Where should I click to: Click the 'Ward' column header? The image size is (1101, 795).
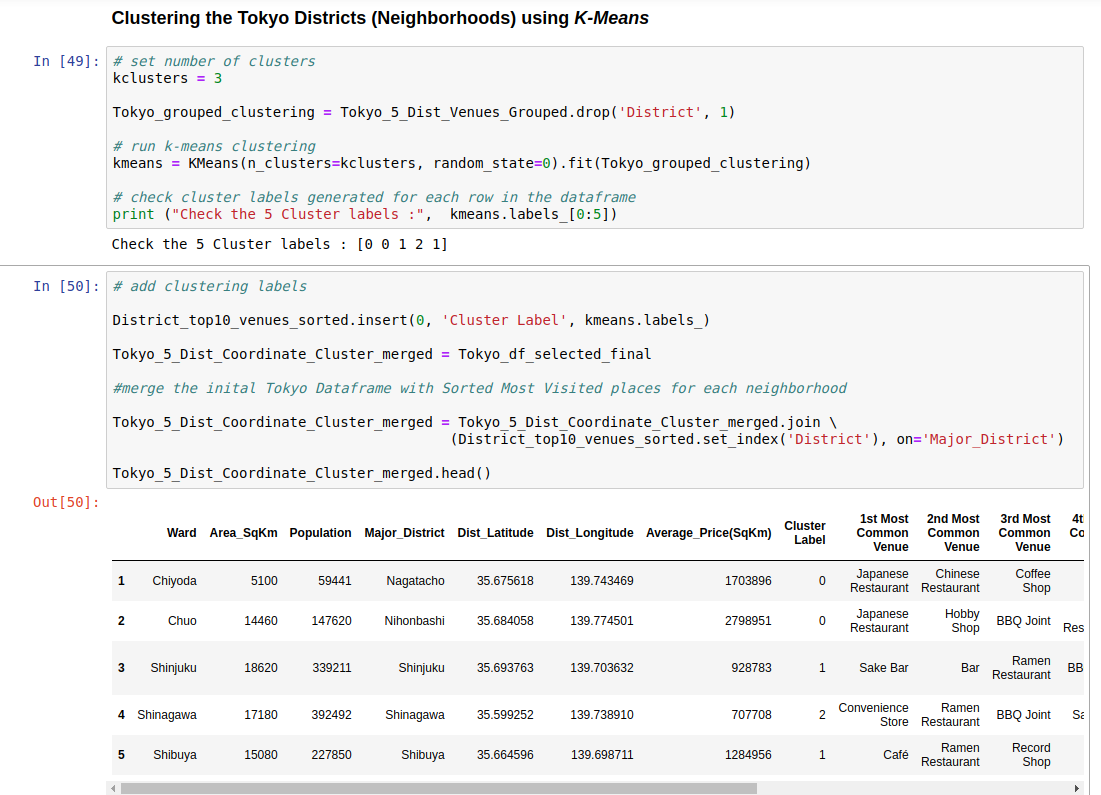click(182, 532)
